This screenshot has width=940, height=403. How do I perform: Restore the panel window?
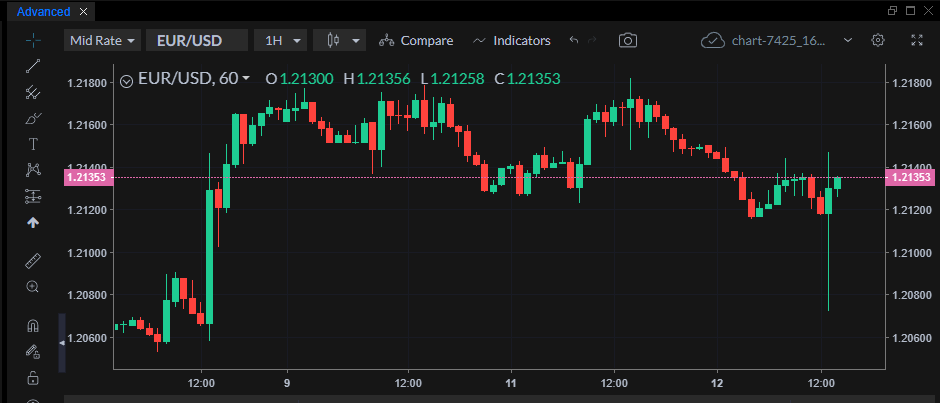pos(892,10)
